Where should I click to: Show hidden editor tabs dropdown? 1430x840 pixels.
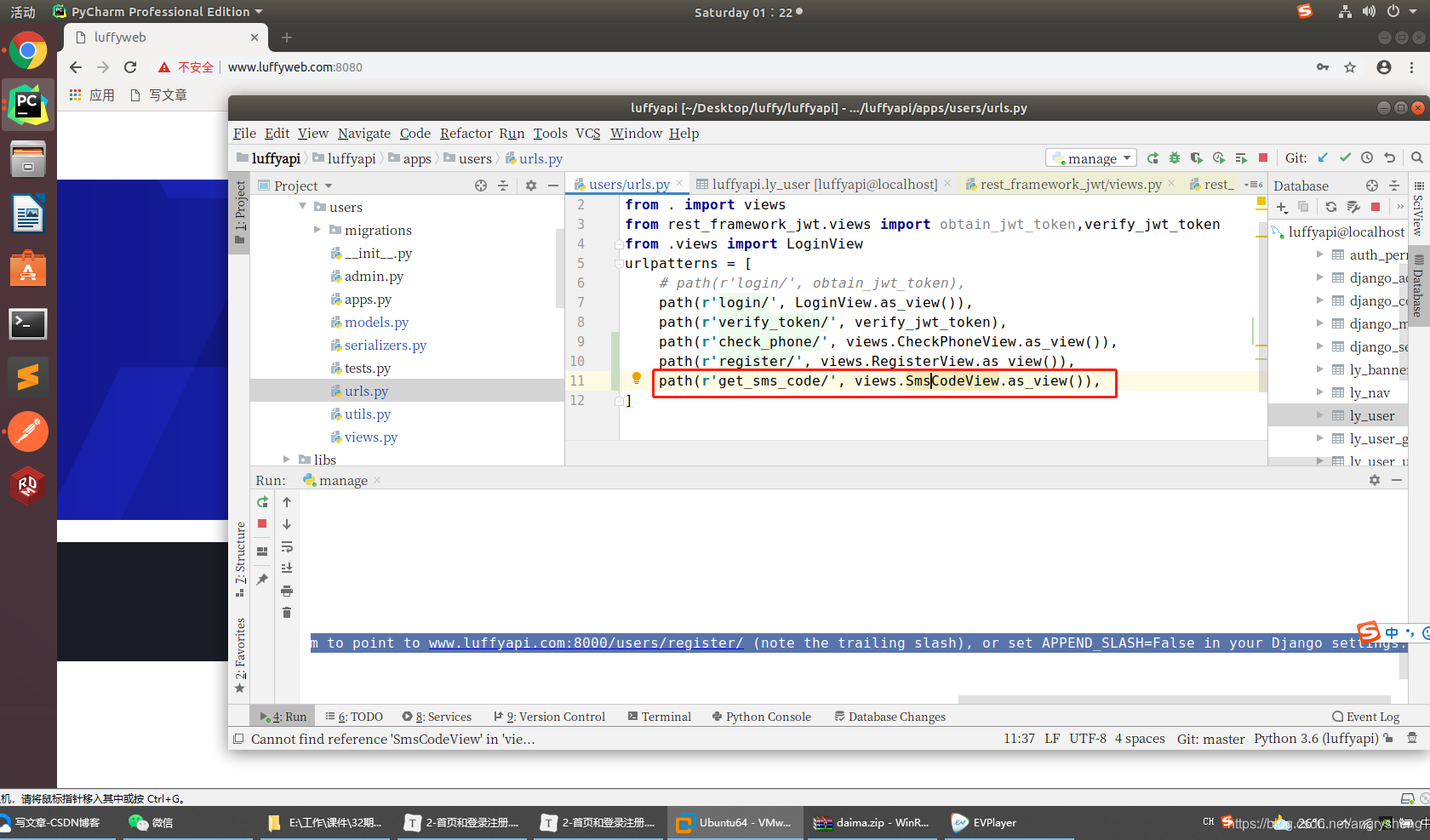click(1253, 185)
